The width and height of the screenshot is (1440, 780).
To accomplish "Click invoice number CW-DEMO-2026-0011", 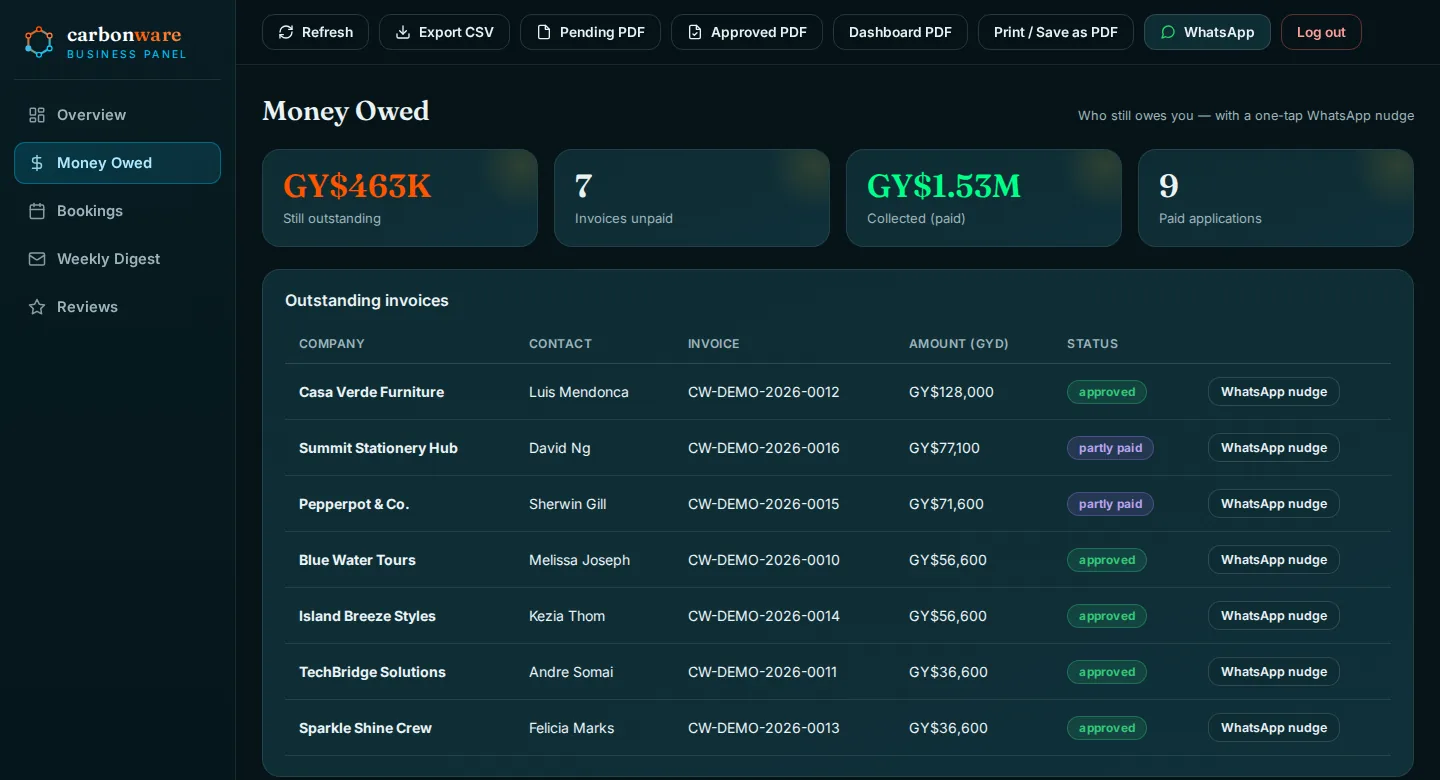I will click(x=763, y=672).
